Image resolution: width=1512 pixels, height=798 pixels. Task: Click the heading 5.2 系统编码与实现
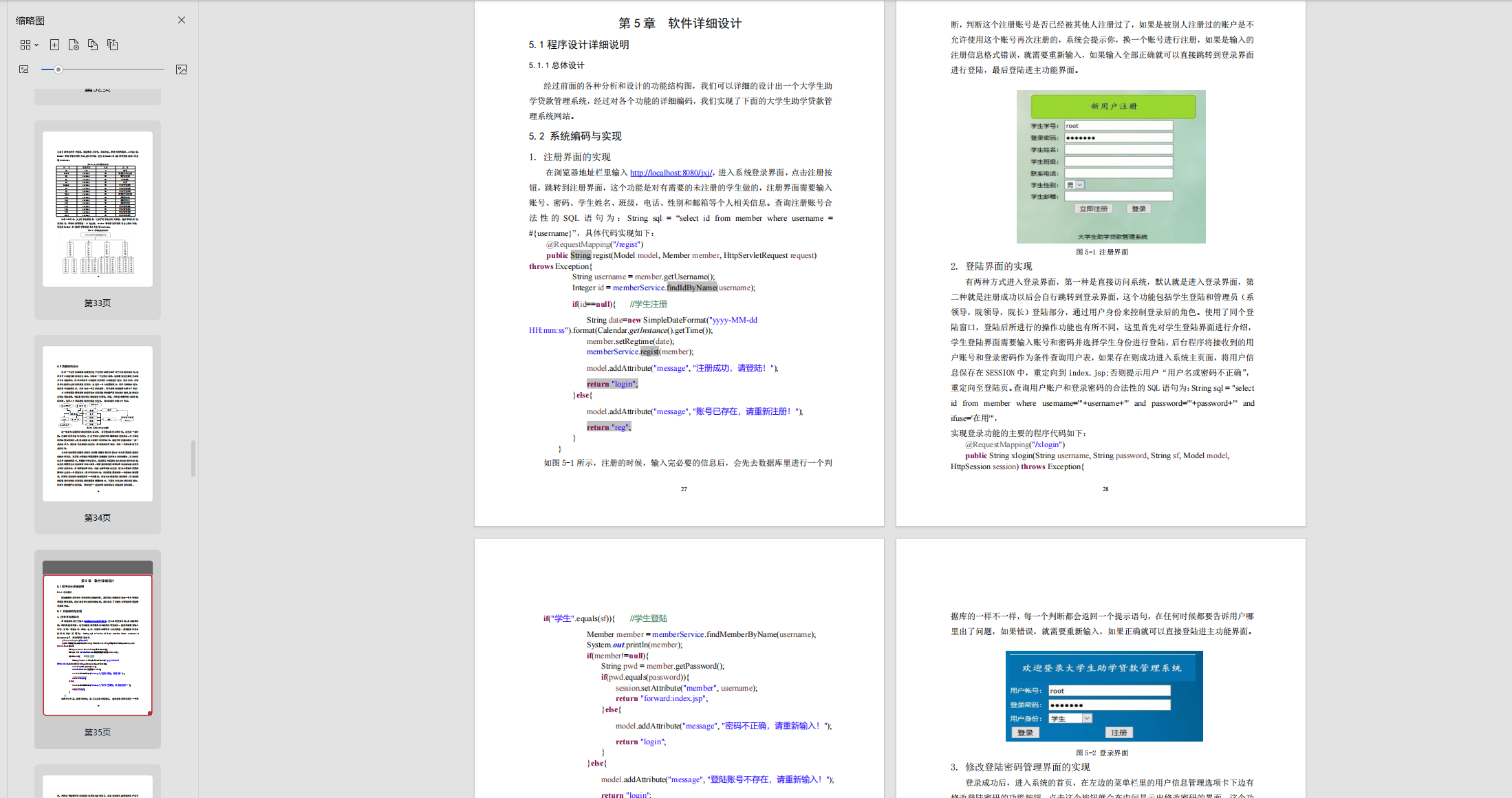coord(574,136)
